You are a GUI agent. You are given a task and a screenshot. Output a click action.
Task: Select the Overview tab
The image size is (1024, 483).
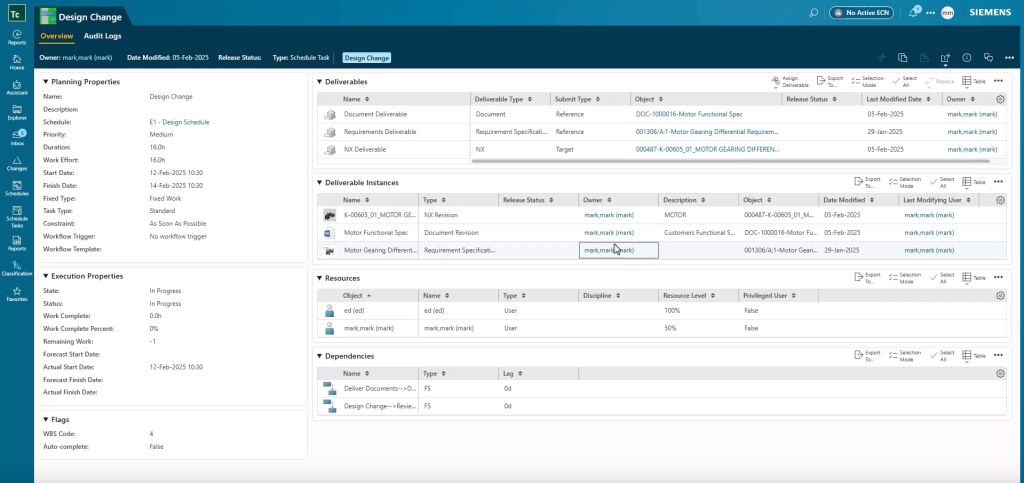coord(56,36)
